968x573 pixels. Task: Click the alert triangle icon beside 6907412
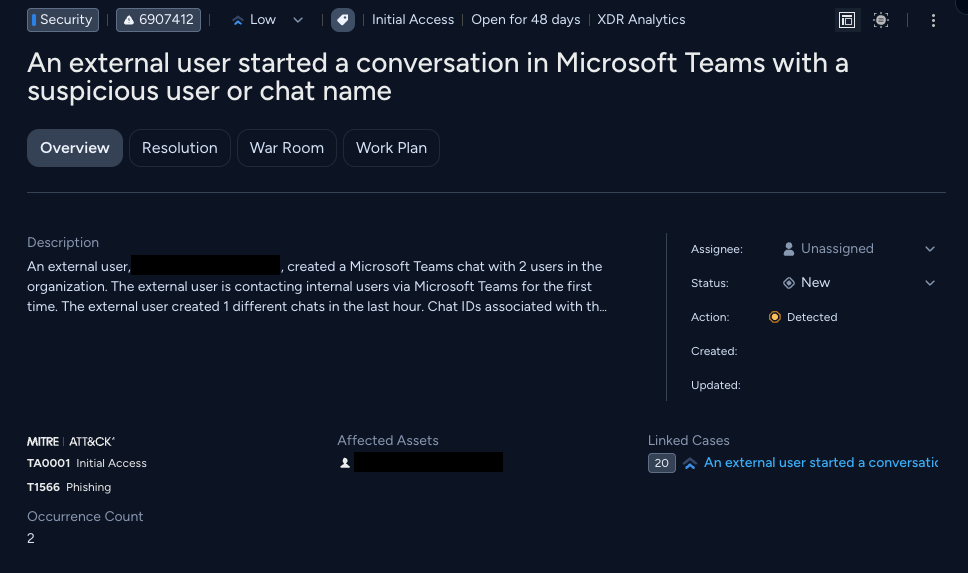[129, 20]
